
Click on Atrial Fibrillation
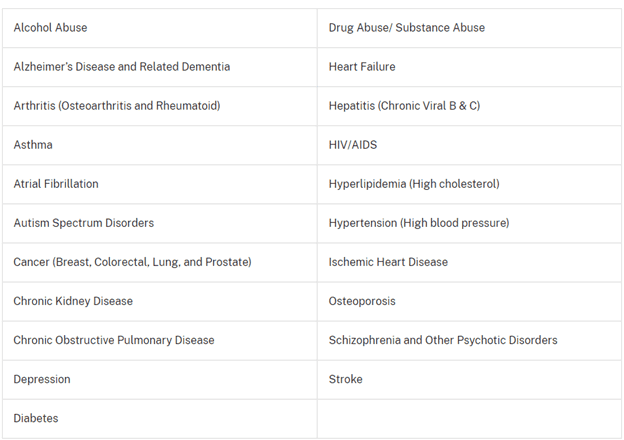56,184
